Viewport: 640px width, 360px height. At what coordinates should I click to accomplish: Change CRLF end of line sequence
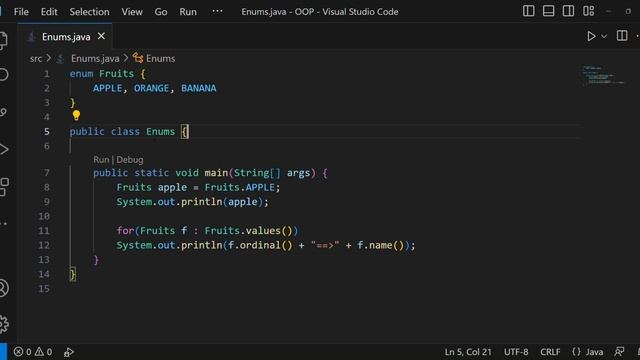click(550, 352)
